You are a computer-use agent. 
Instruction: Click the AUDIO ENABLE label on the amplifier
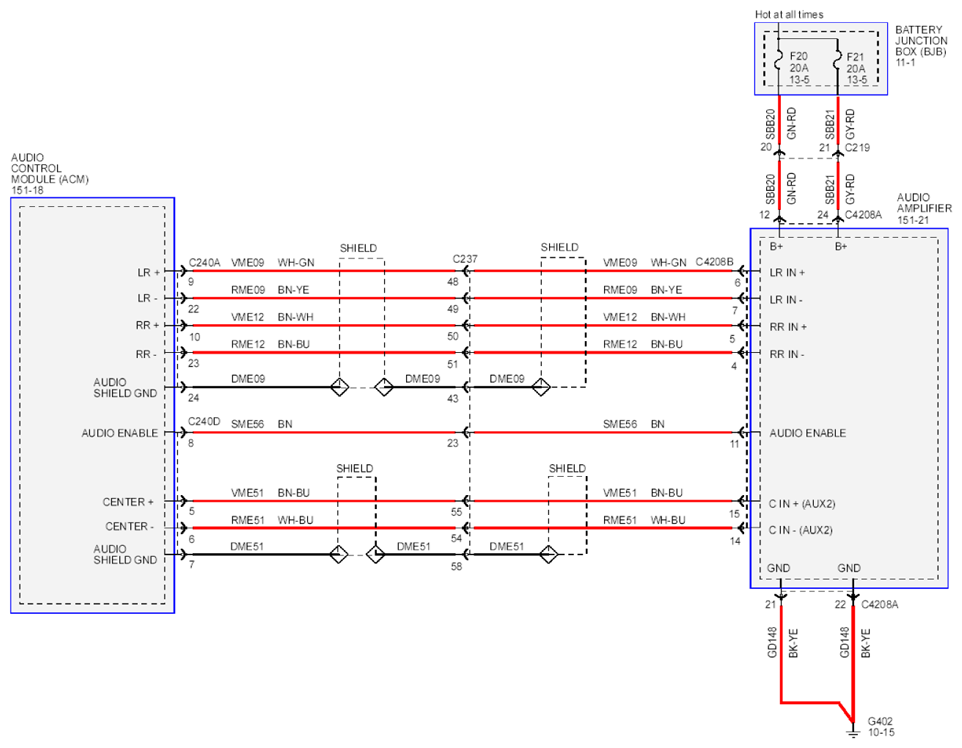(807, 433)
